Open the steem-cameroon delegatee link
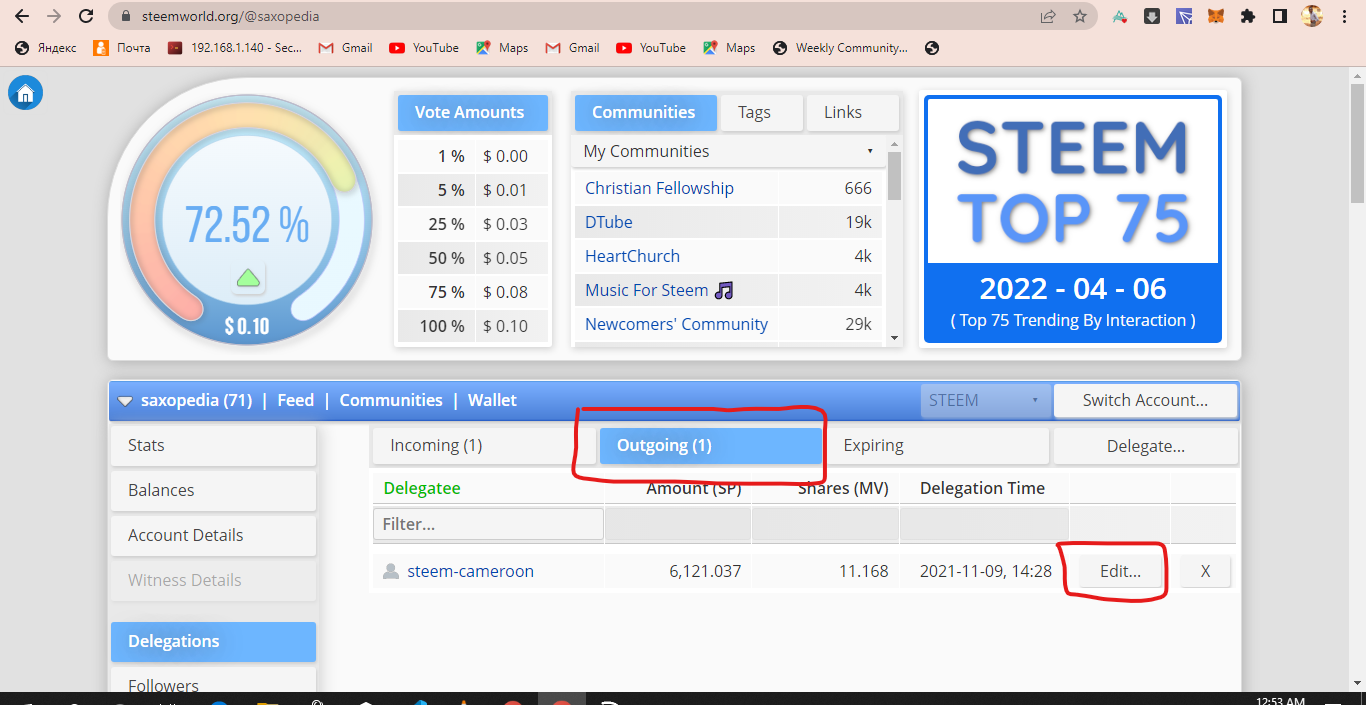1366x705 pixels. [470, 571]
